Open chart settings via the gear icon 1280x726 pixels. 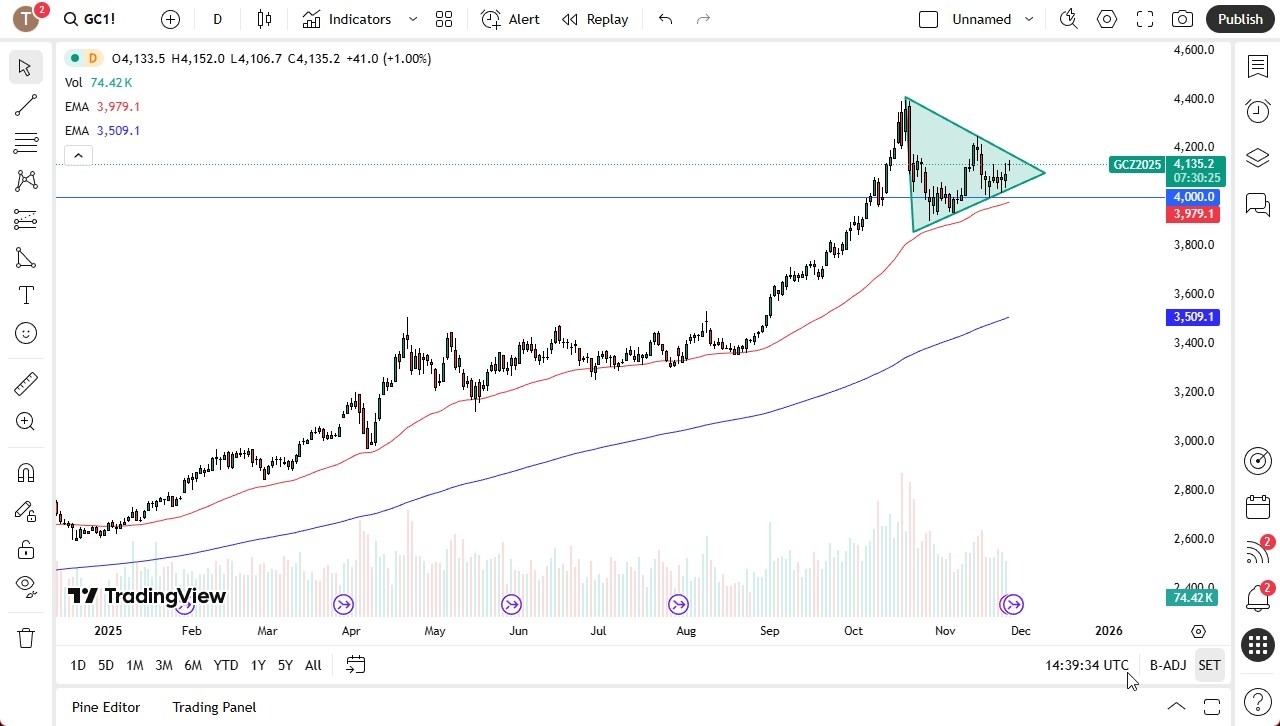coord(1106,18)
